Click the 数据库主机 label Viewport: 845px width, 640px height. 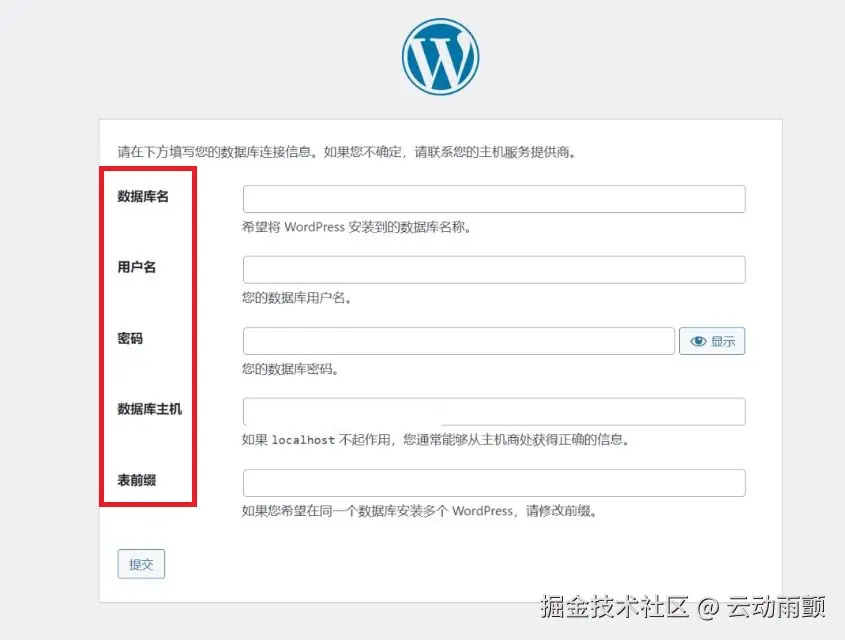click(x=149, y=409)
